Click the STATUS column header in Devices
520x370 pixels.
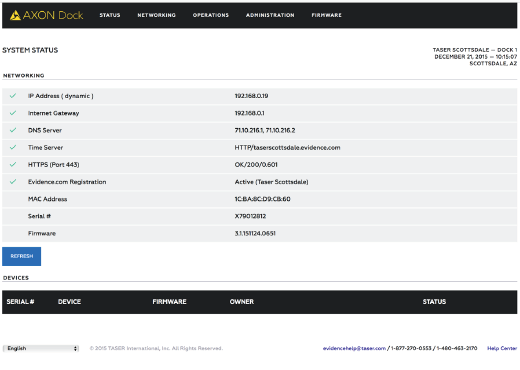tap(434, 302)
